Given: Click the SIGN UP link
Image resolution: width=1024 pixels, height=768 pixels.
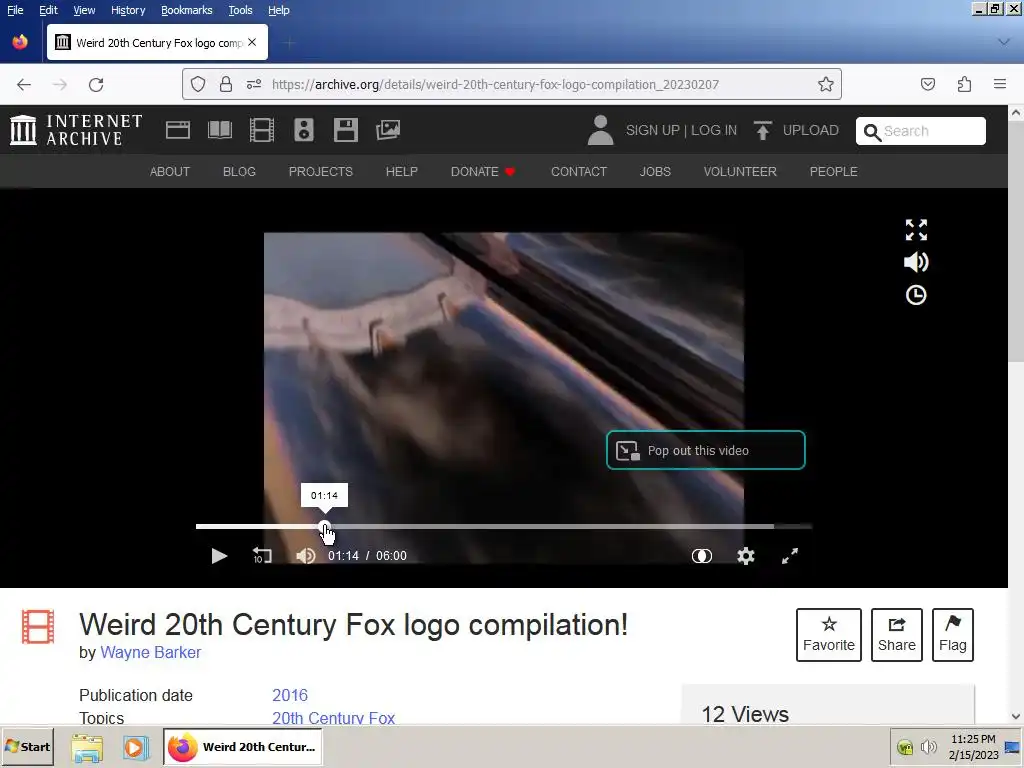Looking at the screenshot, I should click(652, 130).
